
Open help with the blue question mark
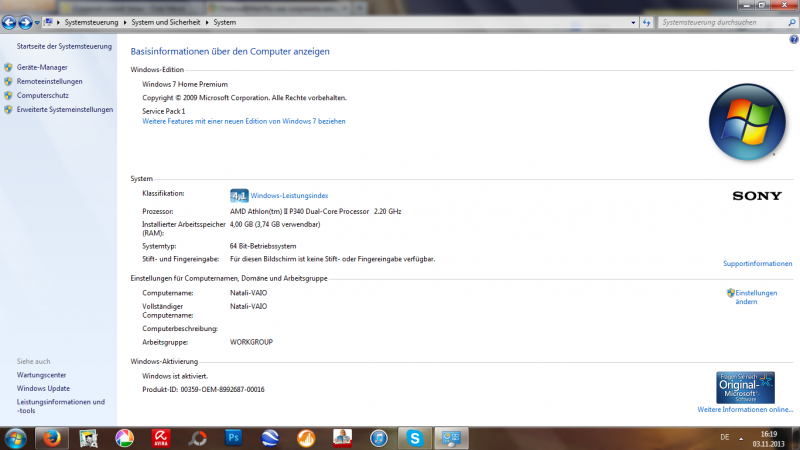(794, 39)
